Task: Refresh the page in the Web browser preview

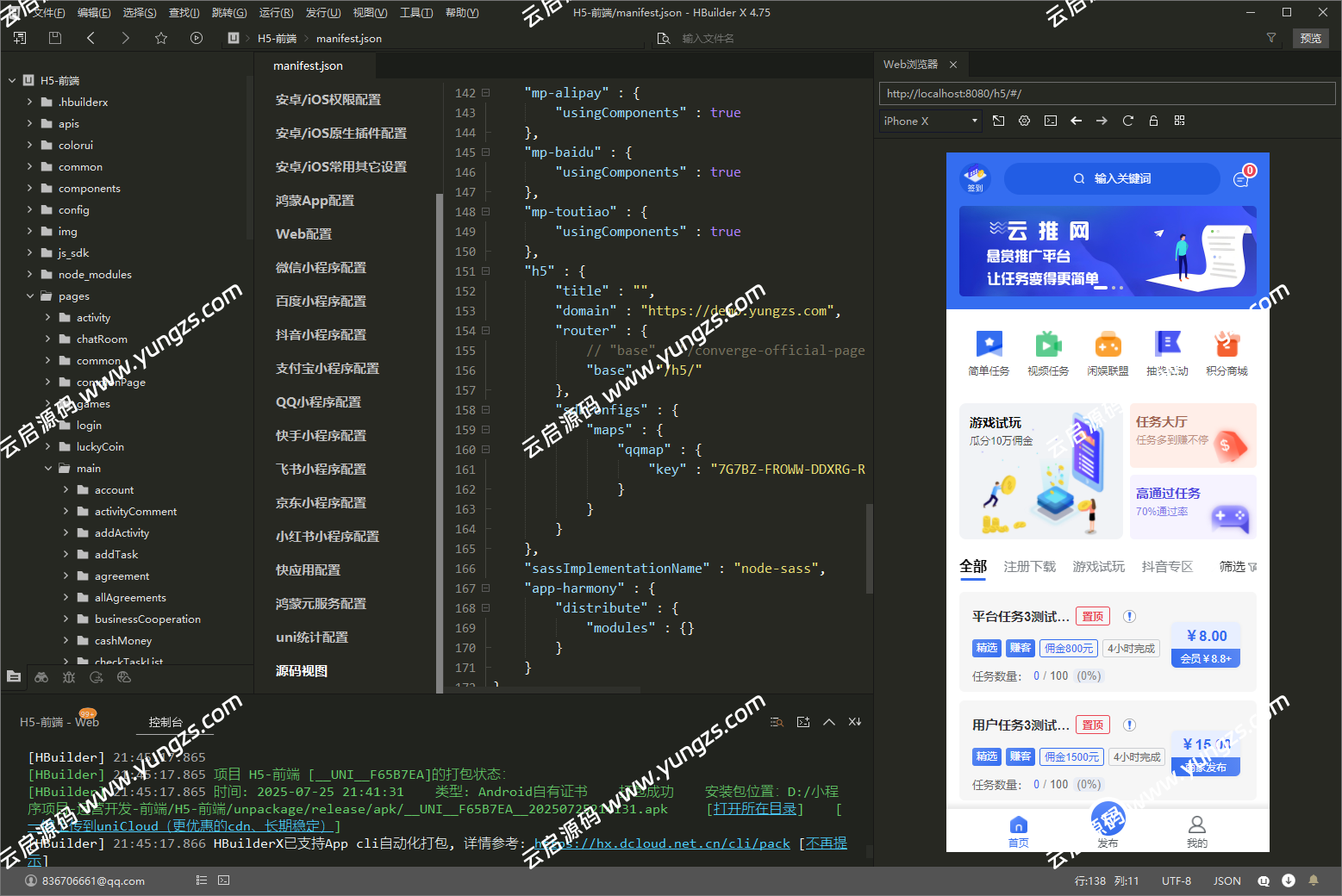Action: point(1127,121)
